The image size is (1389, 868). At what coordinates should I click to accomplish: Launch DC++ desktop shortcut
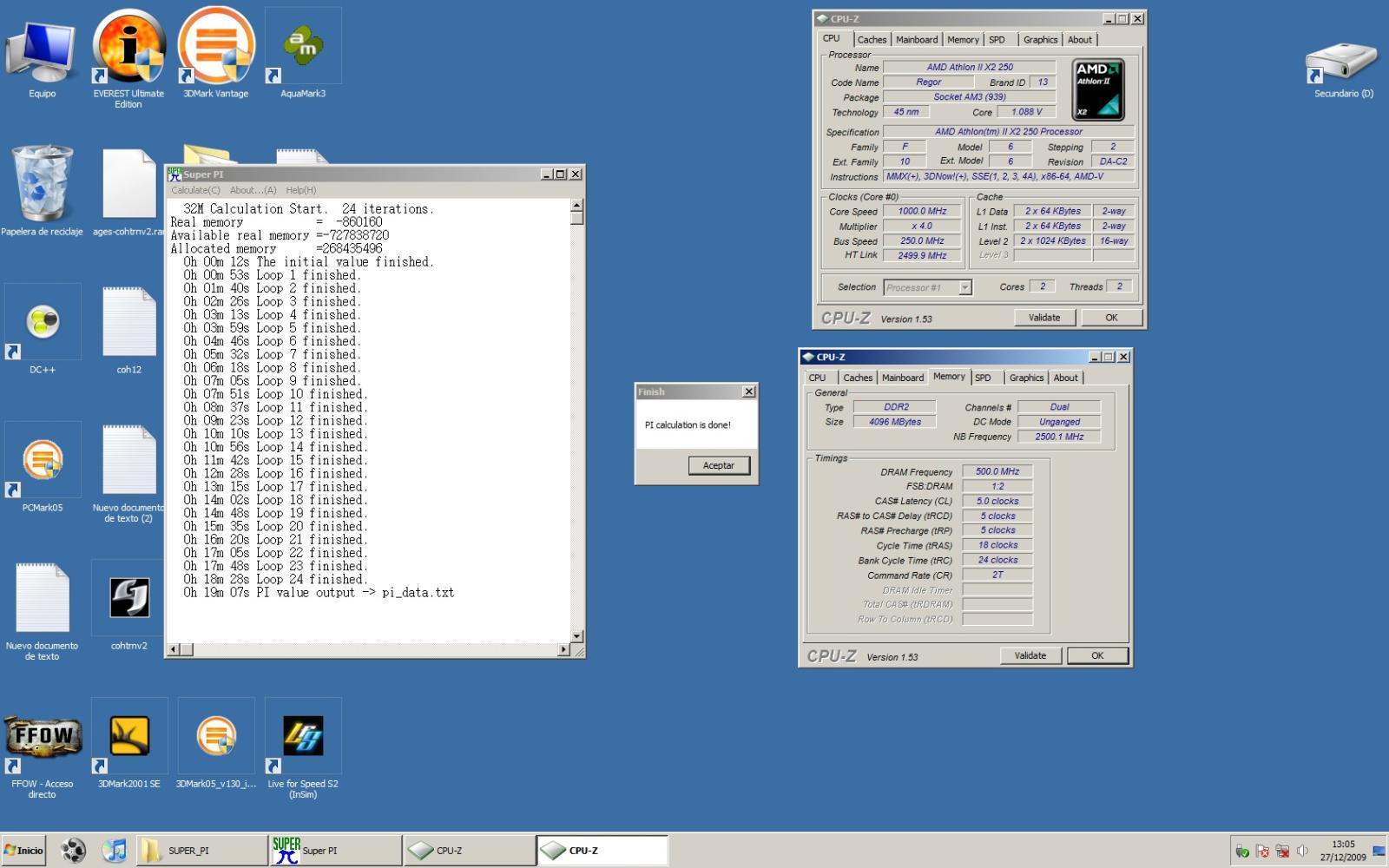[42, 330]
